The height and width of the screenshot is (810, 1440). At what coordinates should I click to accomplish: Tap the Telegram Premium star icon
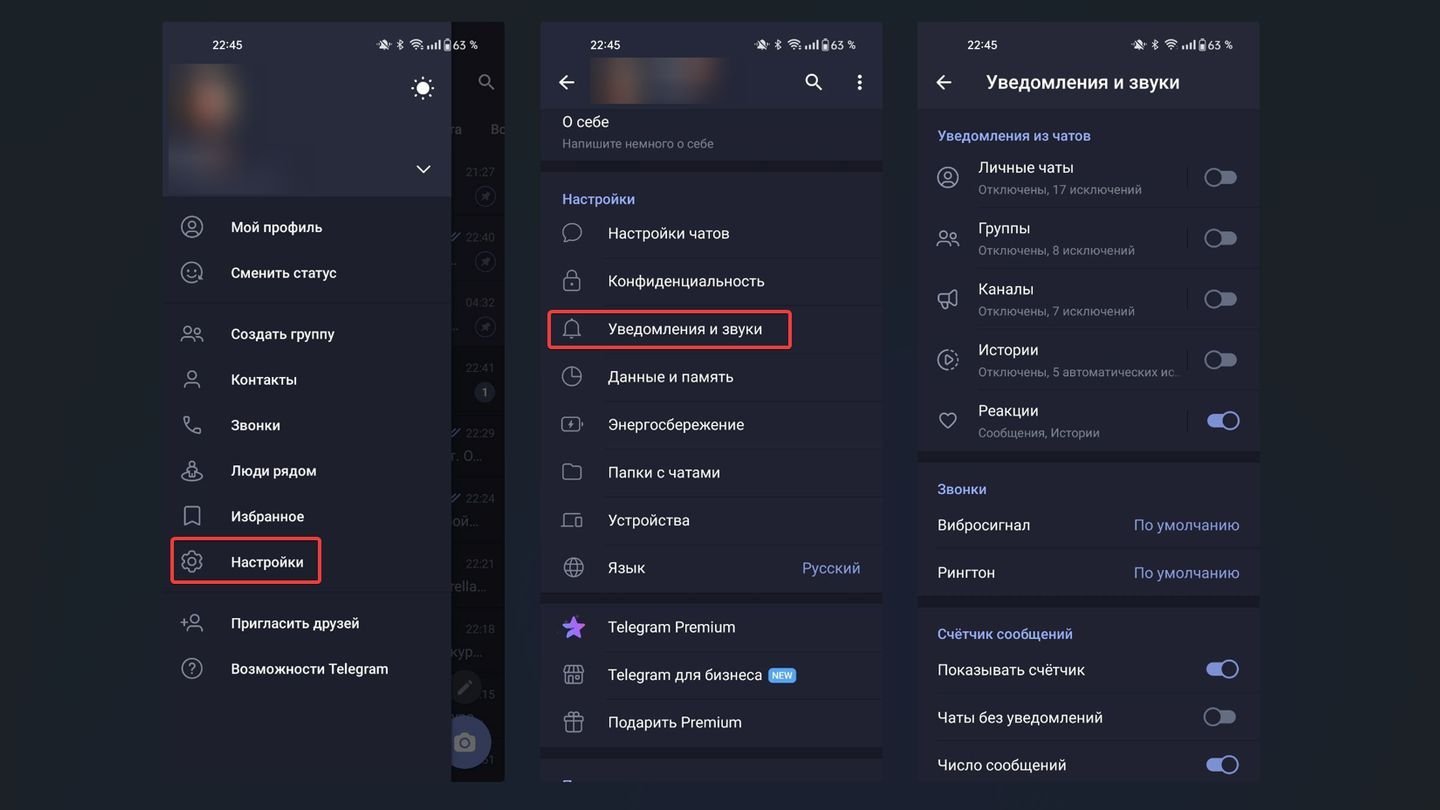[x=573, y=627]
